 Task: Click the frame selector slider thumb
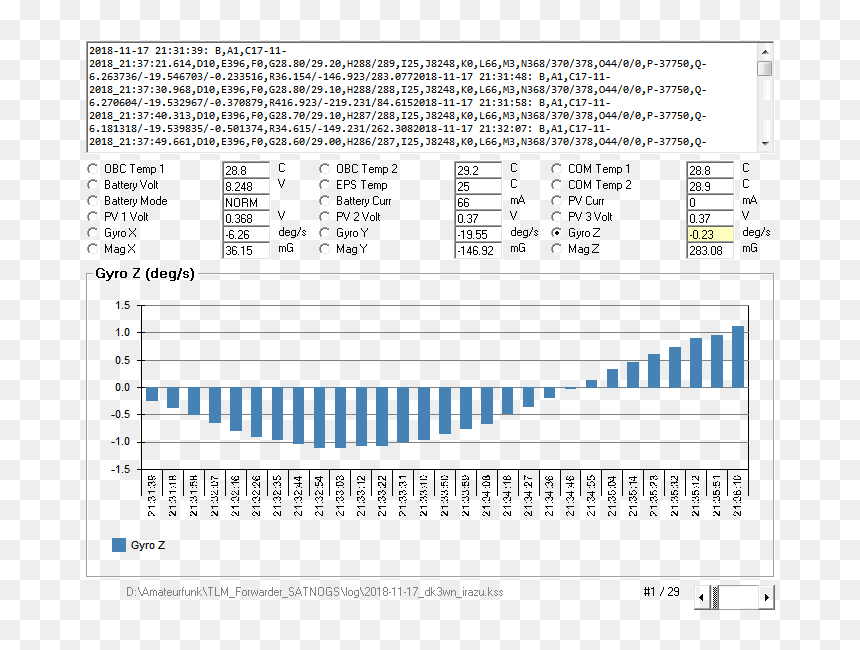715,597
